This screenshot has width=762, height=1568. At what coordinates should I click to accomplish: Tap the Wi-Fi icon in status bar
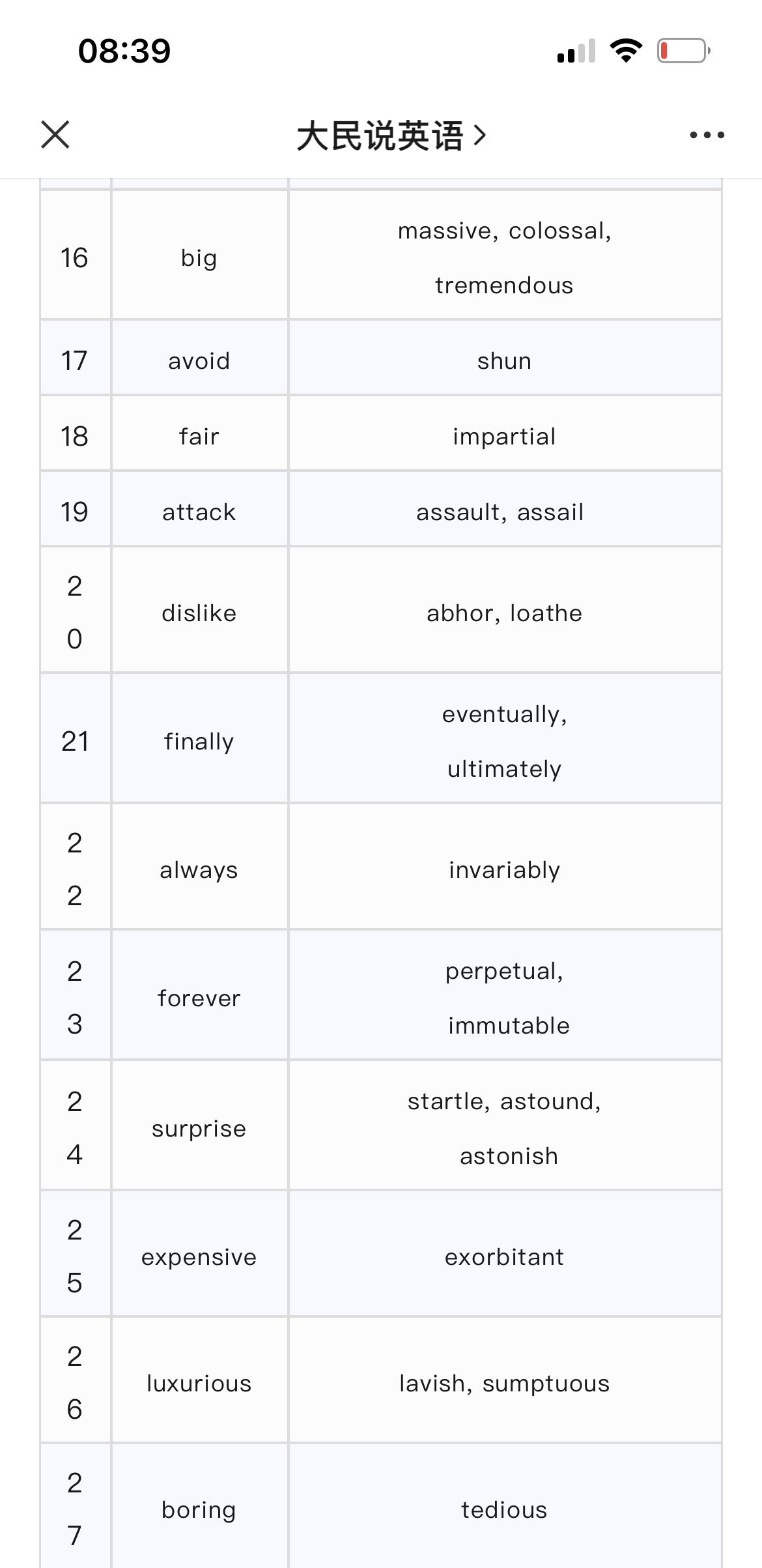(x=626, y=51)
